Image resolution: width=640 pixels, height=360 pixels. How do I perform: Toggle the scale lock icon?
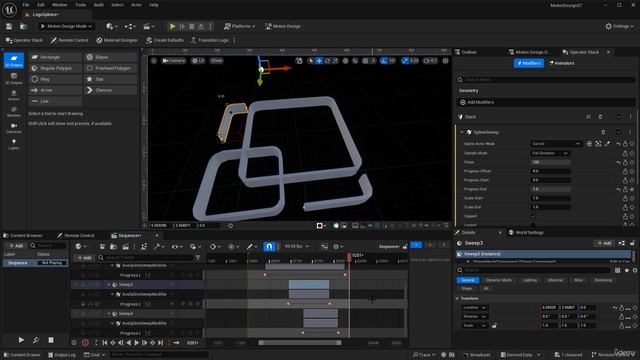click(x=494, y=325)
